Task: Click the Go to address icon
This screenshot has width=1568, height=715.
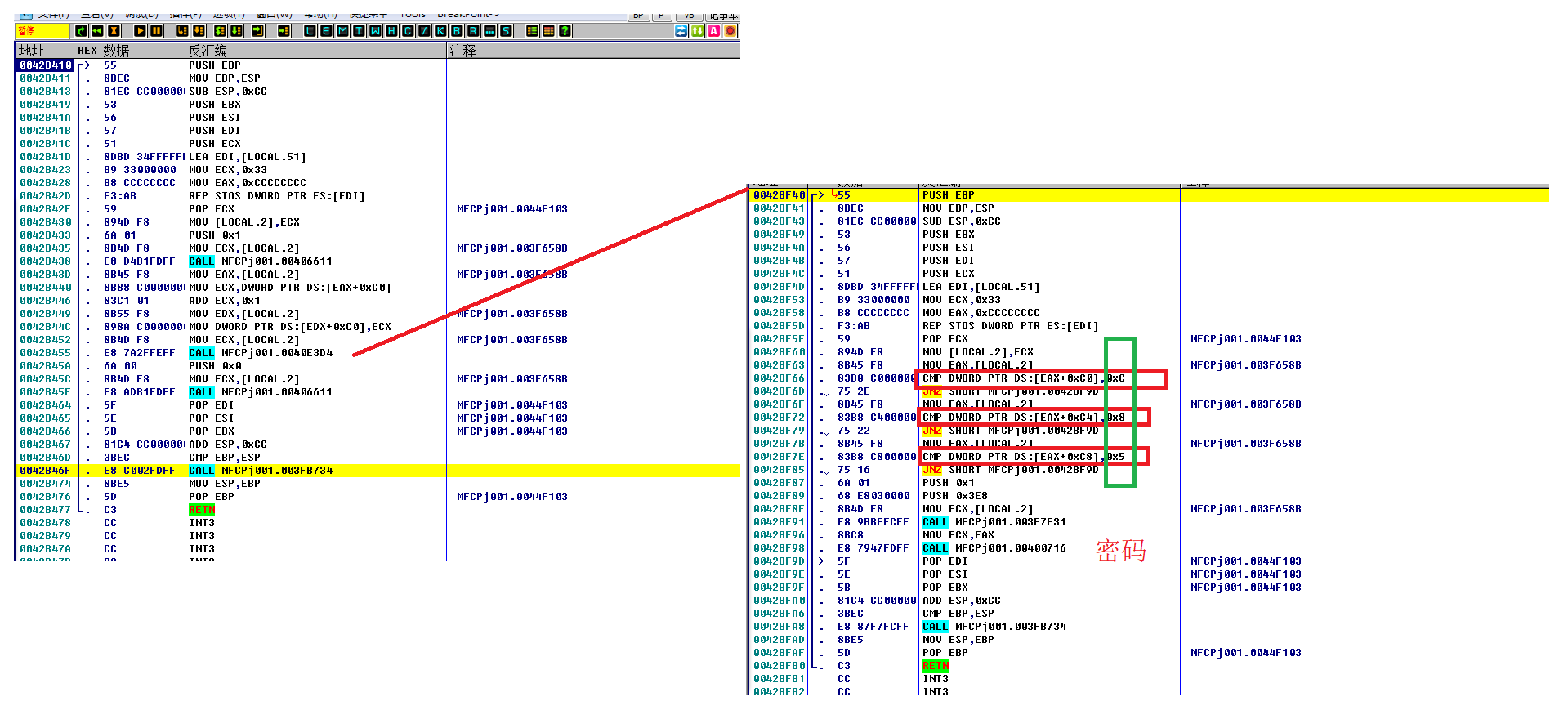Action: click(284, 31)
